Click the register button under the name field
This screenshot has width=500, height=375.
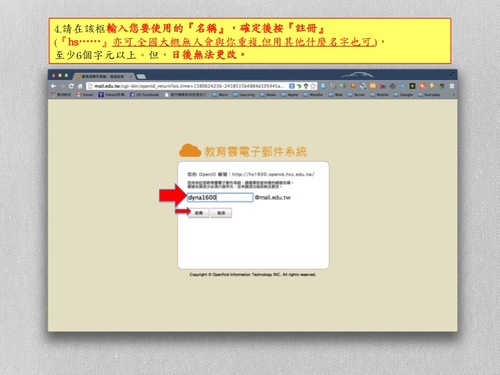pos(199,213)
